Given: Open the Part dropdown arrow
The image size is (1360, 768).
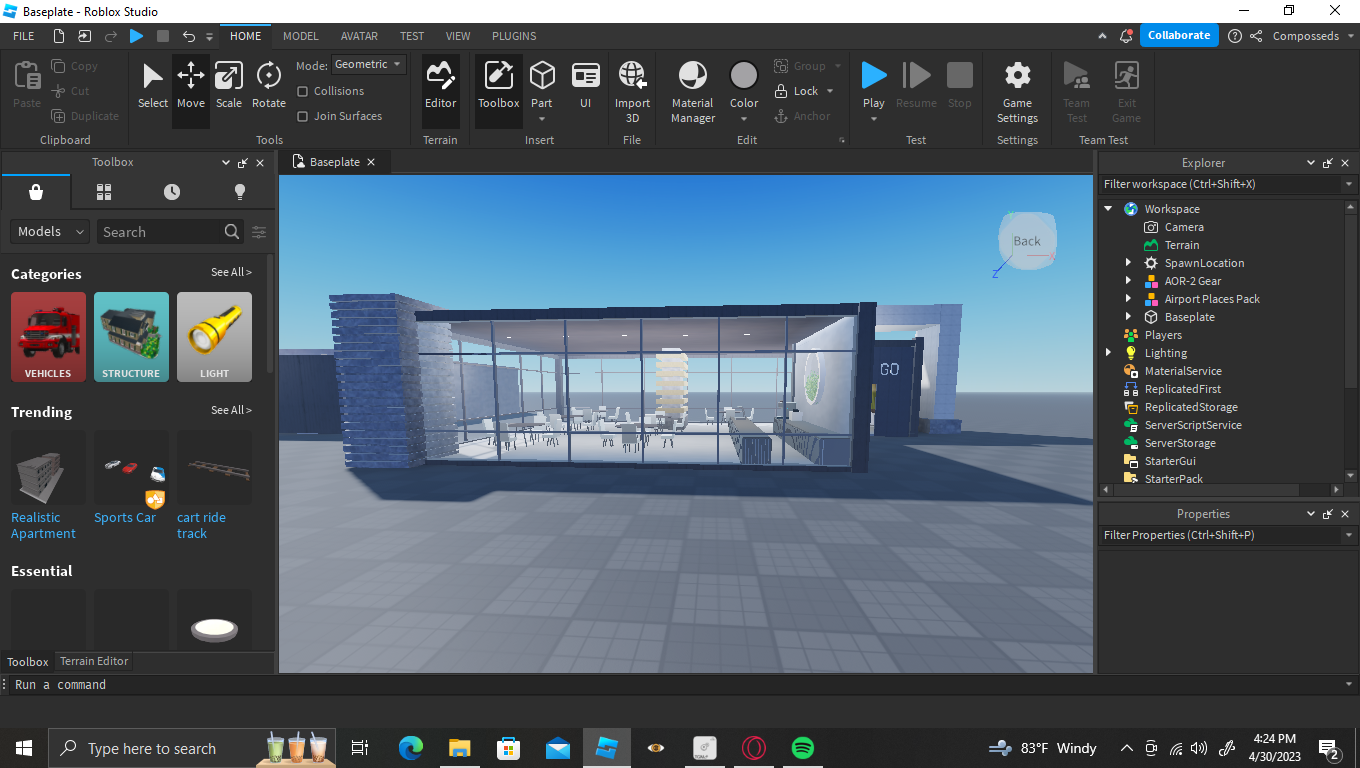Looking at the screenshot, I should click(x=542, y=119).
